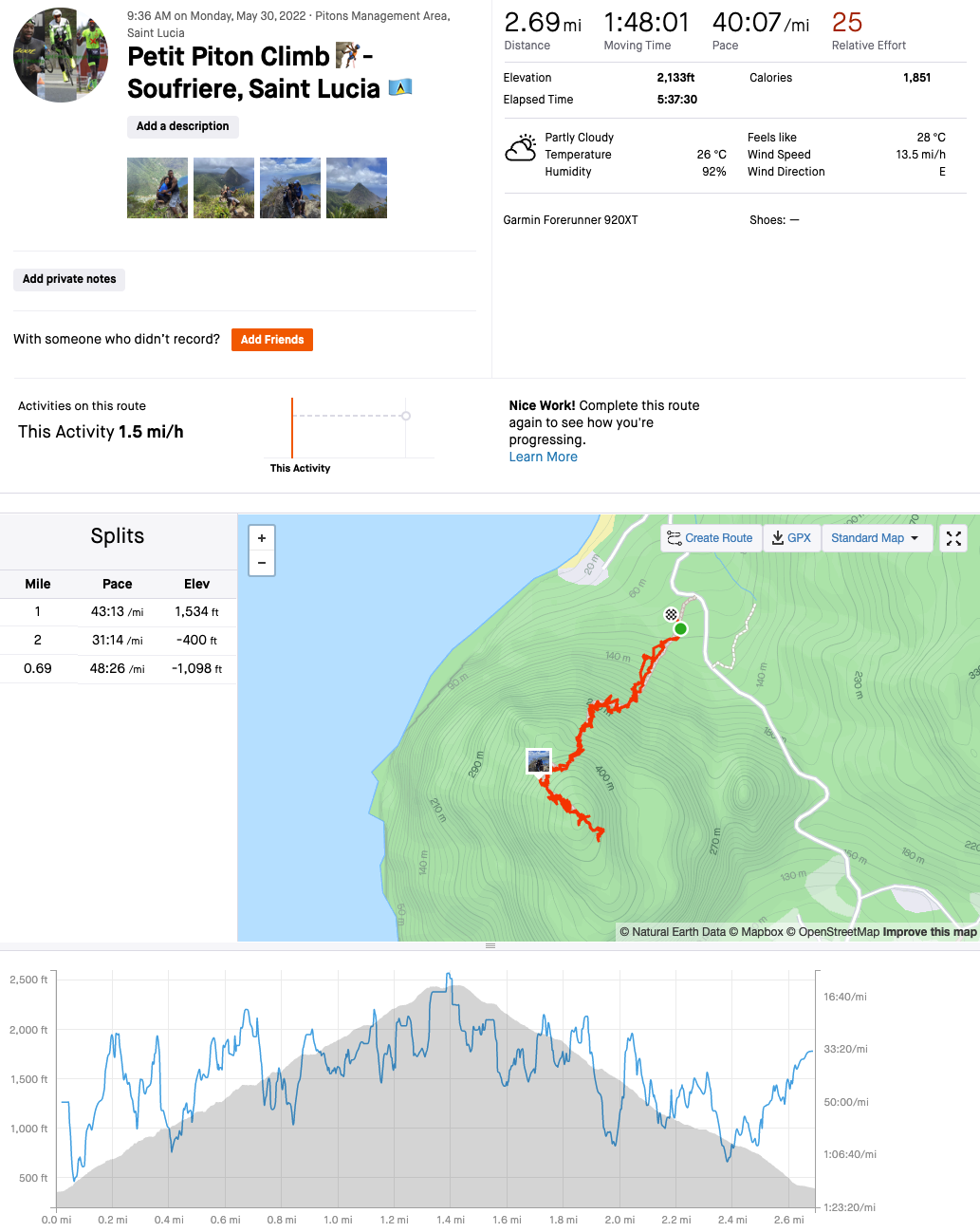Viewport: 980px width, 1232px height.
Task: Open the fourth activity photo thumbnail
Action: pos(357,188)
